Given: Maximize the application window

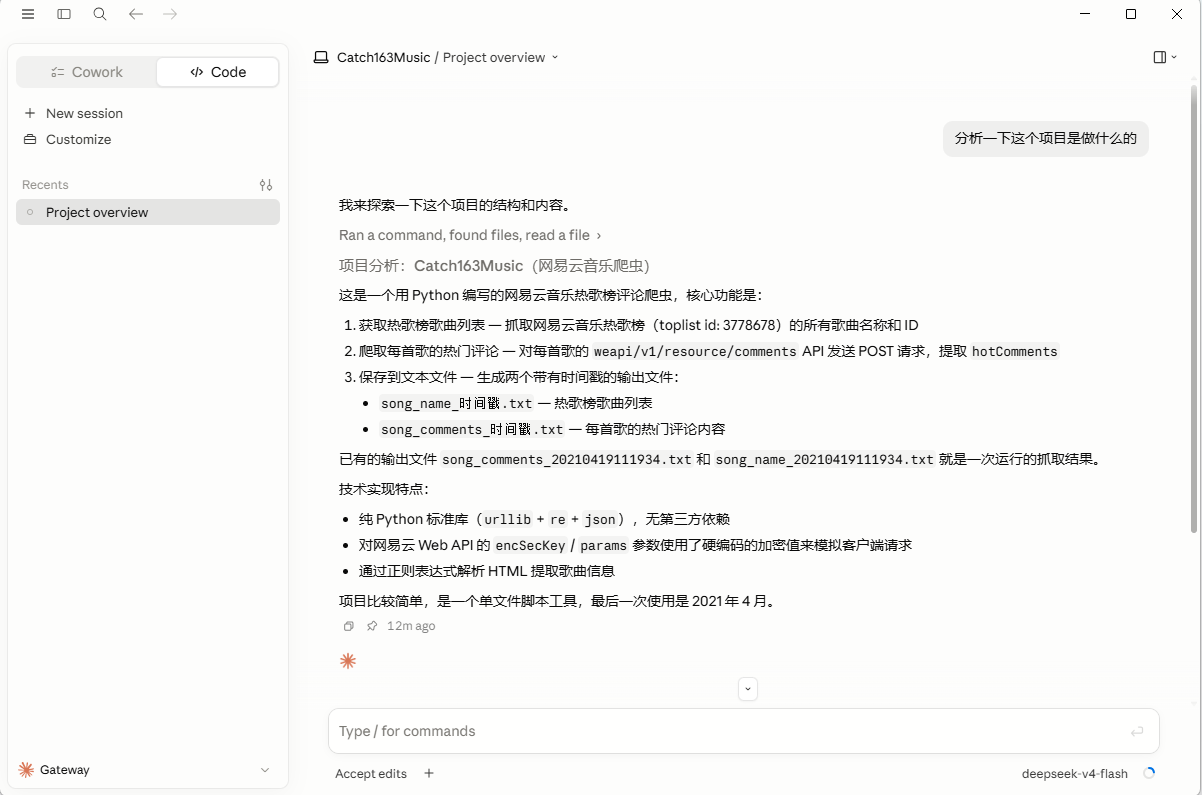Looking at the screenshot, I should click(1131, 14).
